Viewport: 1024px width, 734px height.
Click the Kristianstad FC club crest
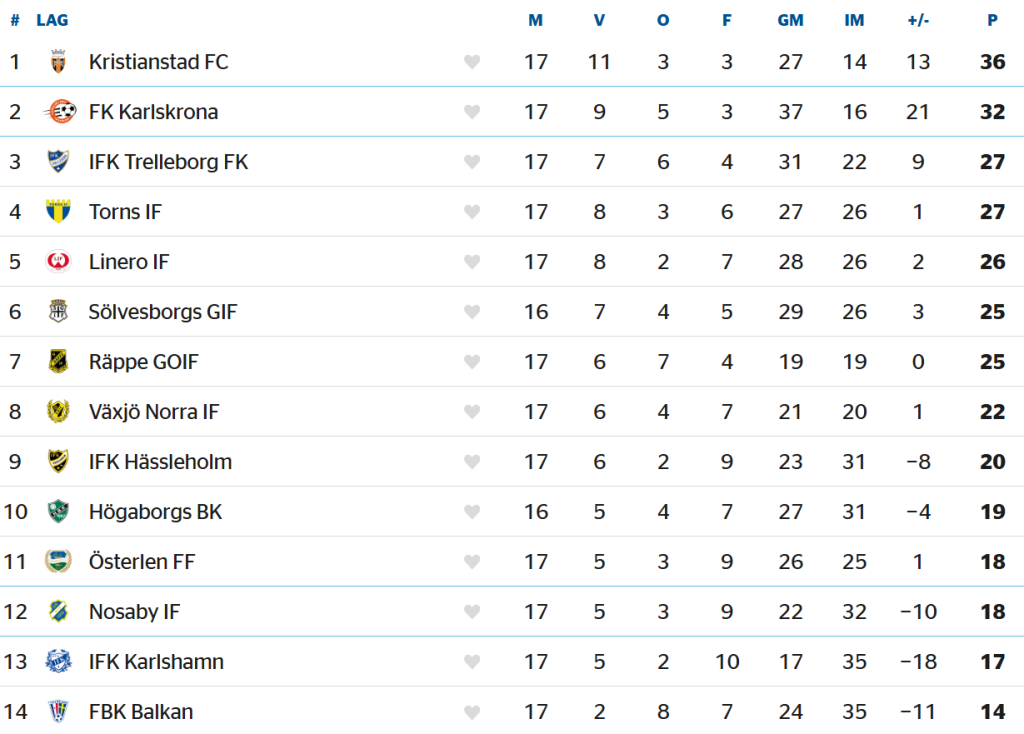58,62
